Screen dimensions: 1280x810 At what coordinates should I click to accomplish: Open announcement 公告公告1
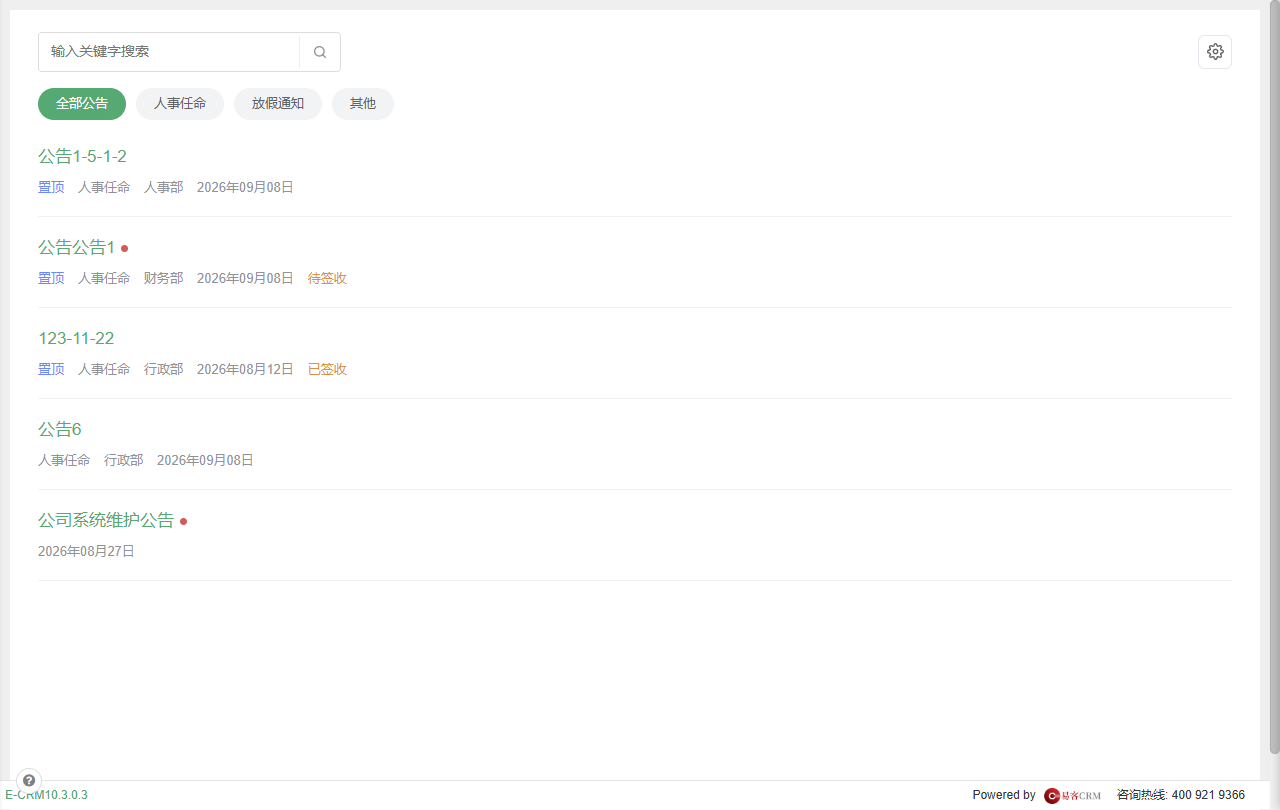77,247
